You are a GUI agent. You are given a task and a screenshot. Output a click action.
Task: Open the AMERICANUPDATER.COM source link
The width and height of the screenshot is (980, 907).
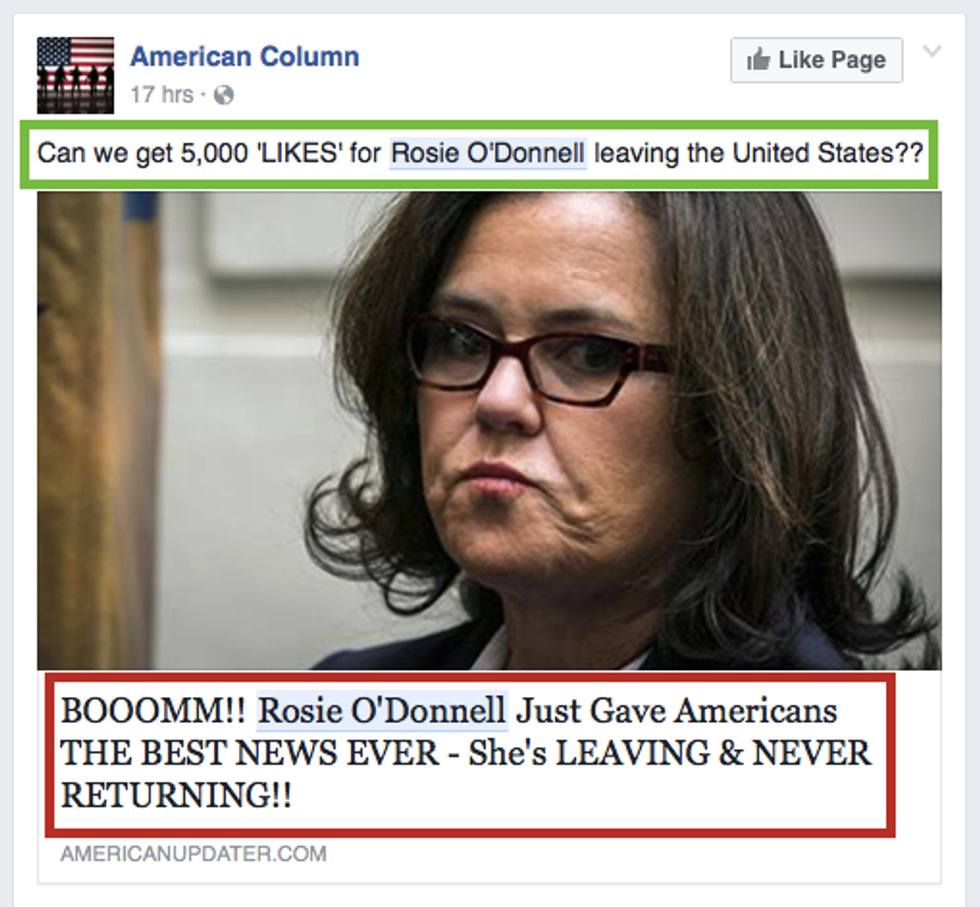(193, 854)
